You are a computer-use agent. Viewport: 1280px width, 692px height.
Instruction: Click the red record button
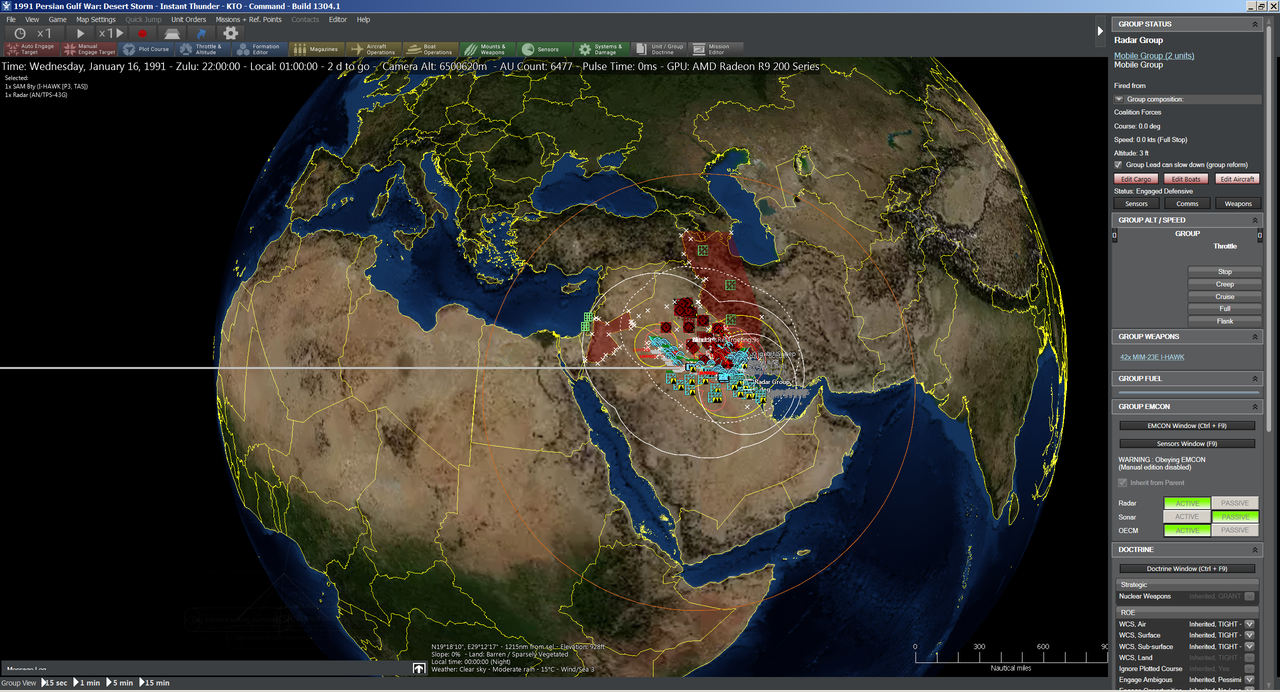pyautogui.click(x=142, y=33)
